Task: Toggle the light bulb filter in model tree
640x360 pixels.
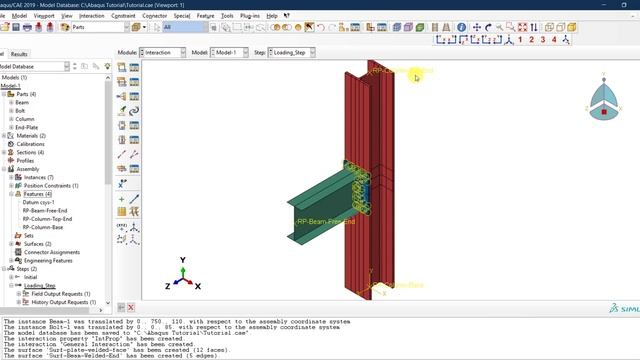Action: click(x=107, y=66)
